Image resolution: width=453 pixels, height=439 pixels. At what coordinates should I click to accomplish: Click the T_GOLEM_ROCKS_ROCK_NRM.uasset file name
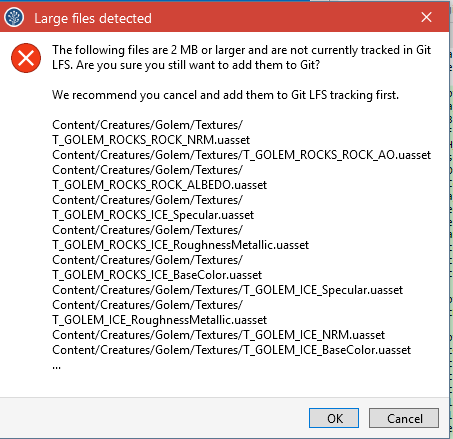pyautogui.click(x=151, y=140)
